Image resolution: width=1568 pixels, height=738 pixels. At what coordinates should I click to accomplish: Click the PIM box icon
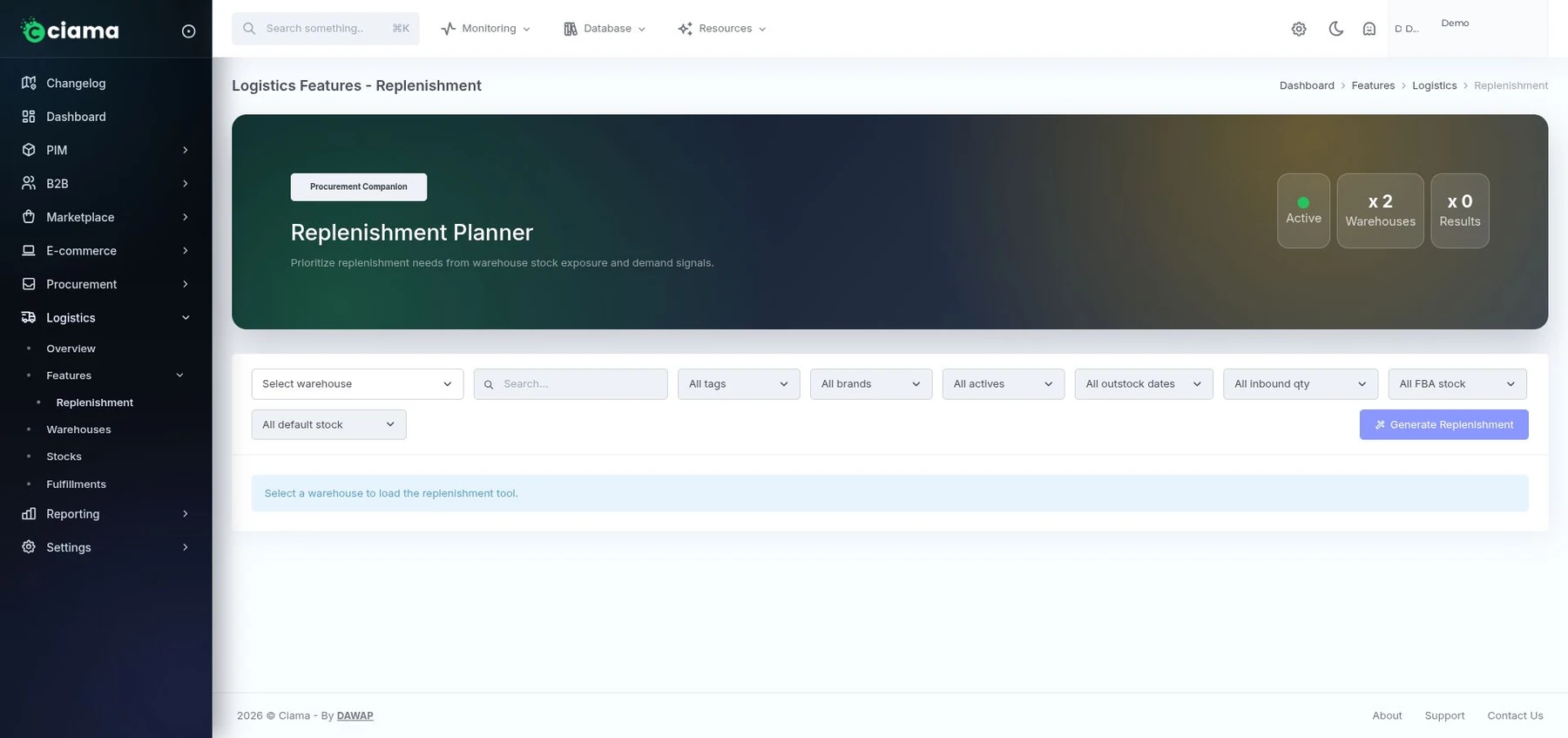29,150
